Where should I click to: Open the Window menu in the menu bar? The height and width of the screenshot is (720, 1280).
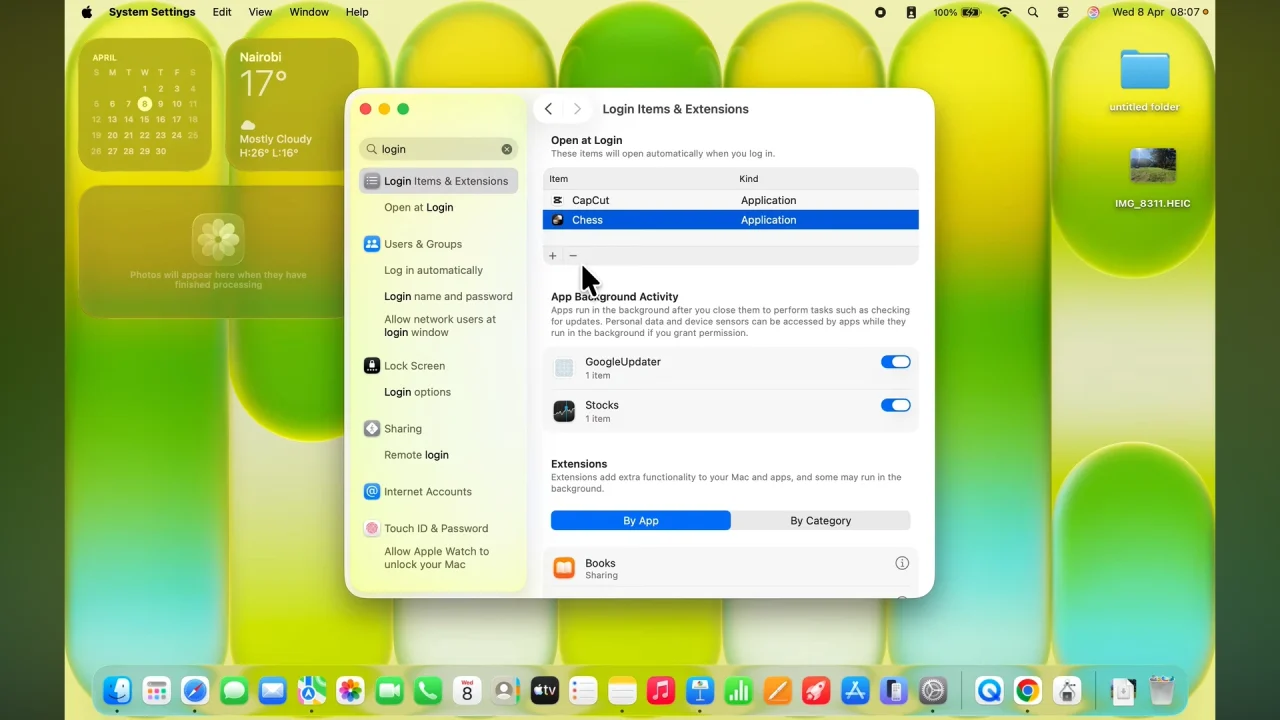click(308, 12)
